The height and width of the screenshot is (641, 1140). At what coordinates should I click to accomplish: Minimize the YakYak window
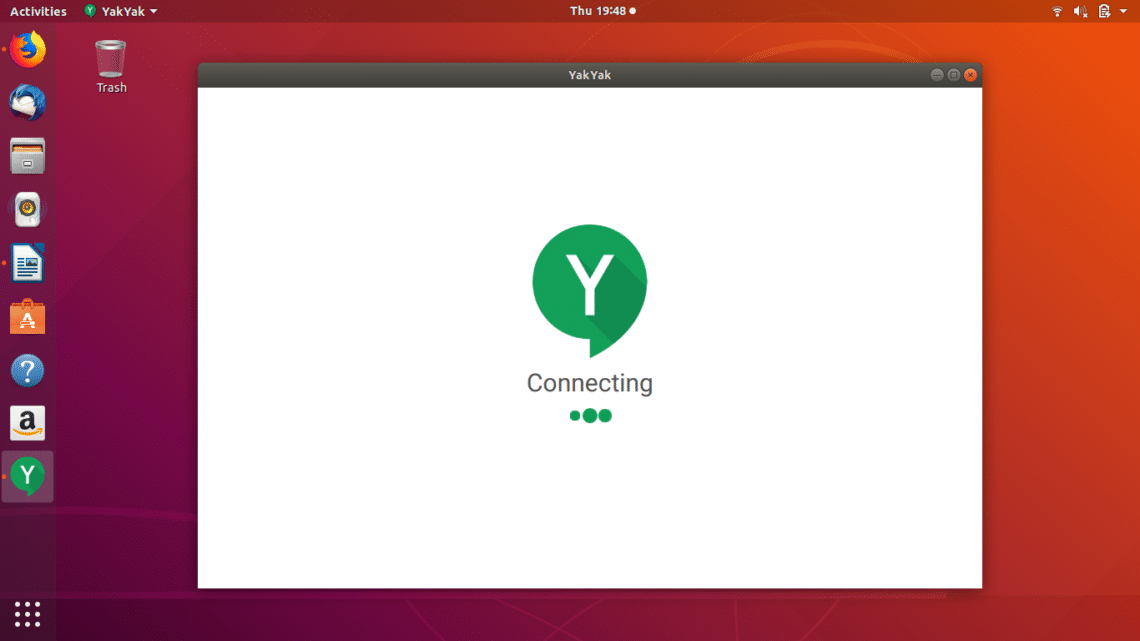(937, 75)
